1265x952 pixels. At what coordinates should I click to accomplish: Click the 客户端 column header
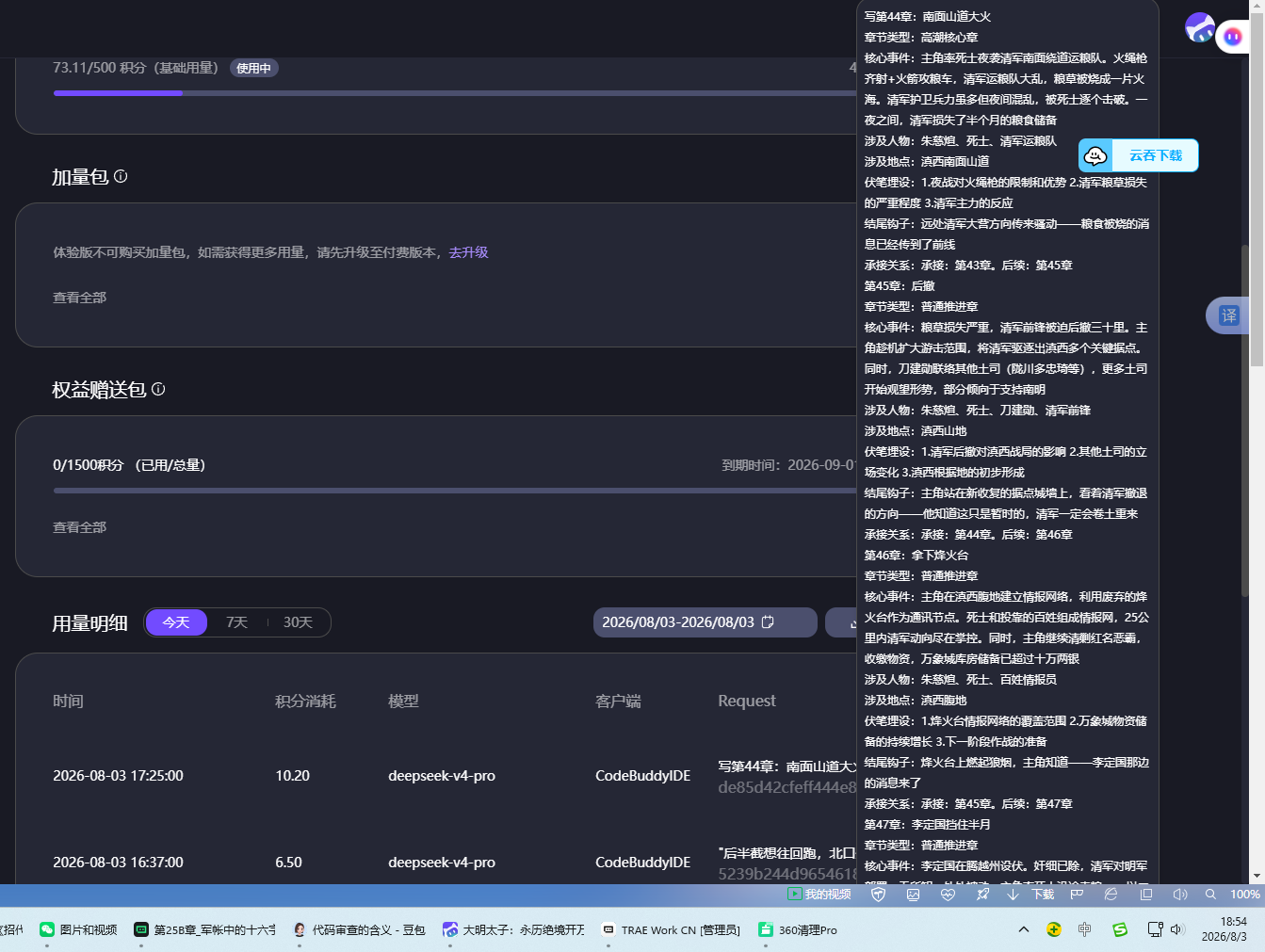[x=618, y=702]
